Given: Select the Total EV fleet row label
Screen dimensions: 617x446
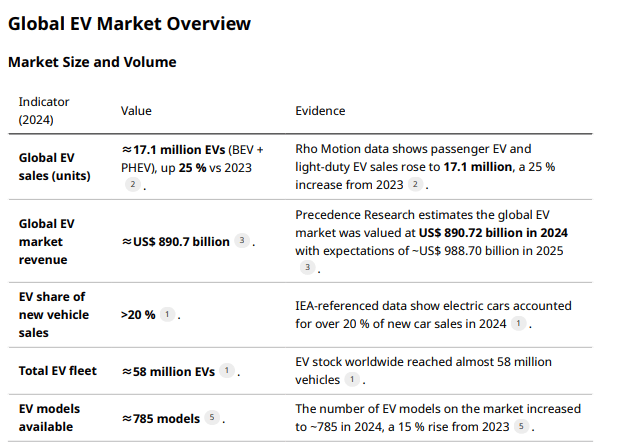Looking at the screenshot, I should (57, 371).
